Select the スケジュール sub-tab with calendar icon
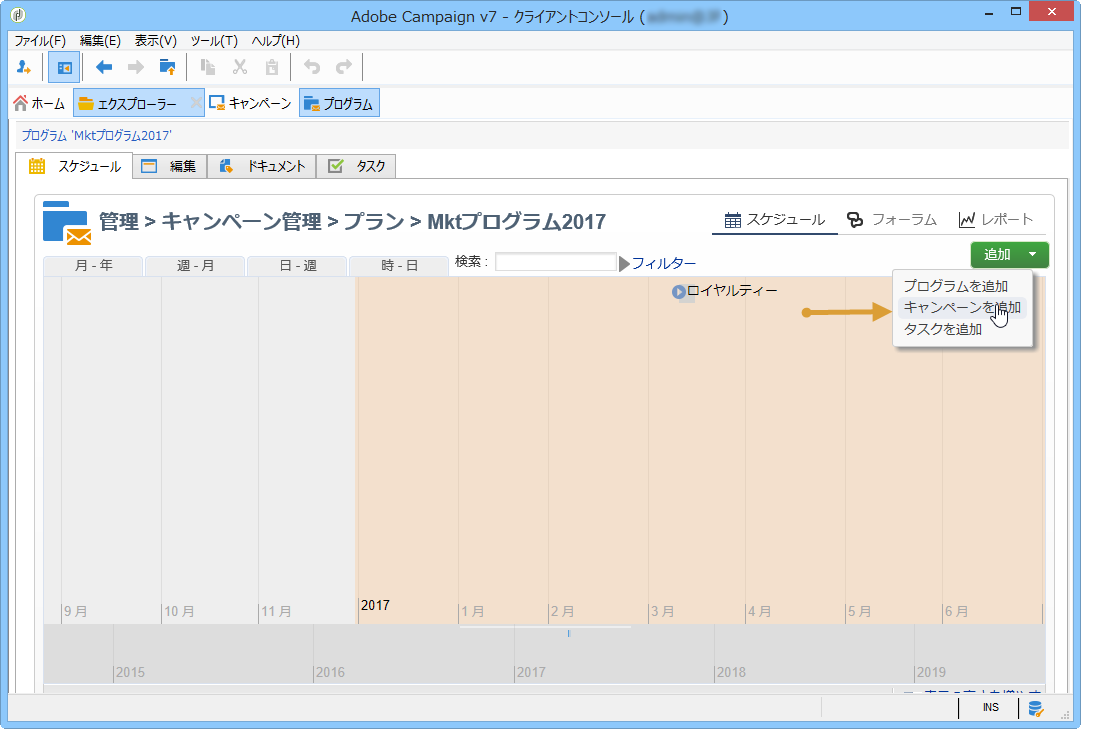Viewport: 1111px width, 754px height. pos(74,166)
